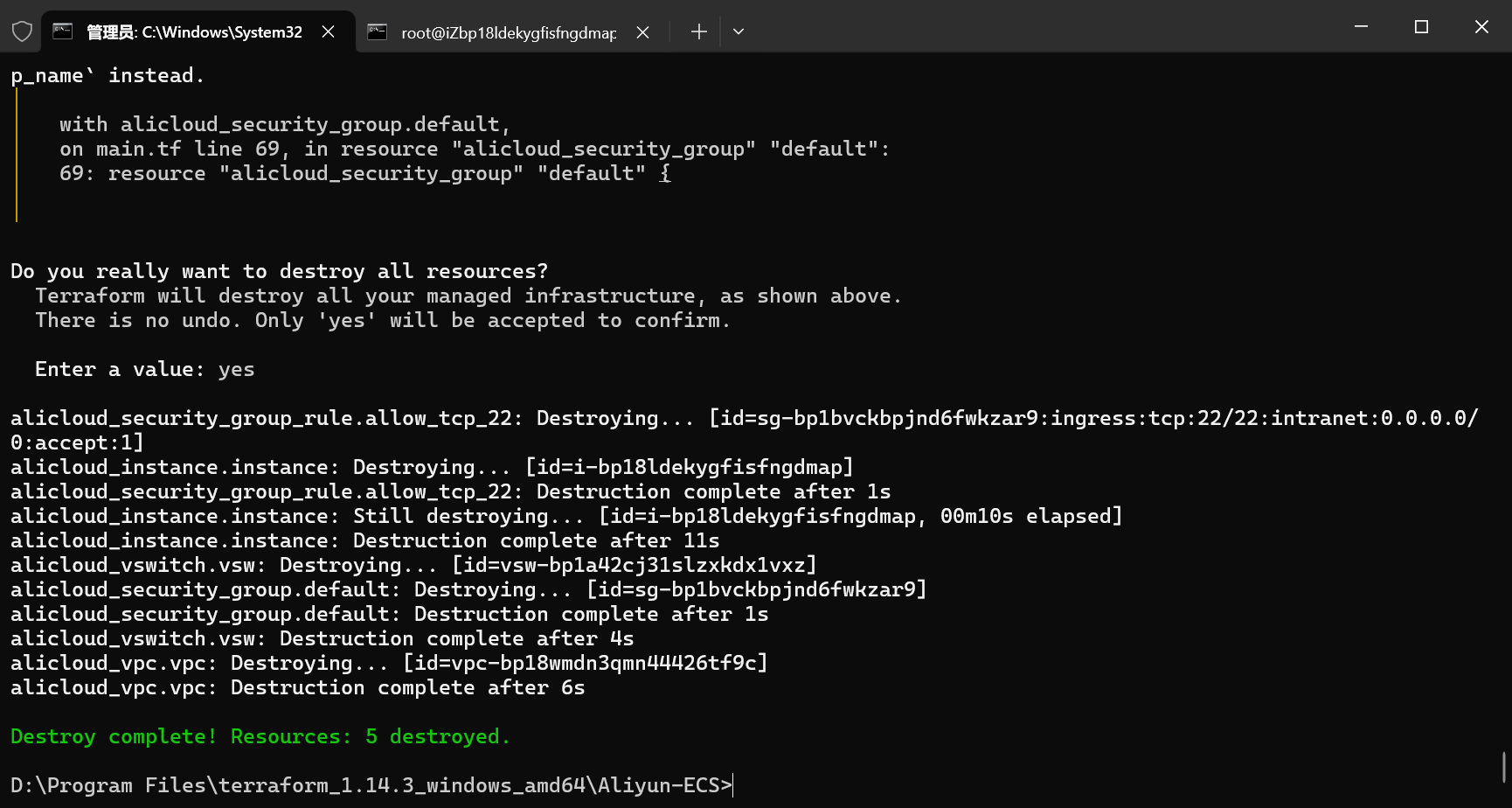Maximize the terminal window
The image size is (1512, 808).
click(x=1421, y=27)
